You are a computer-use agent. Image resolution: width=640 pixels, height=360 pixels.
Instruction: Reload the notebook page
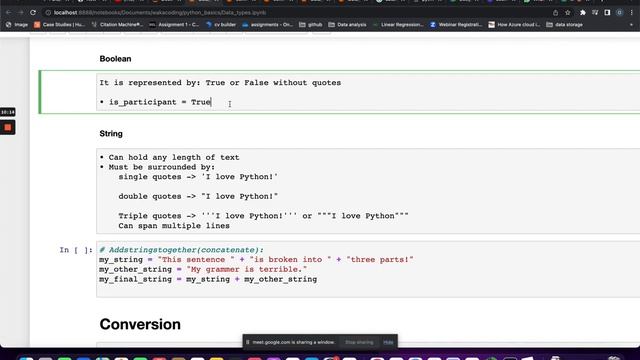point(33,13)
